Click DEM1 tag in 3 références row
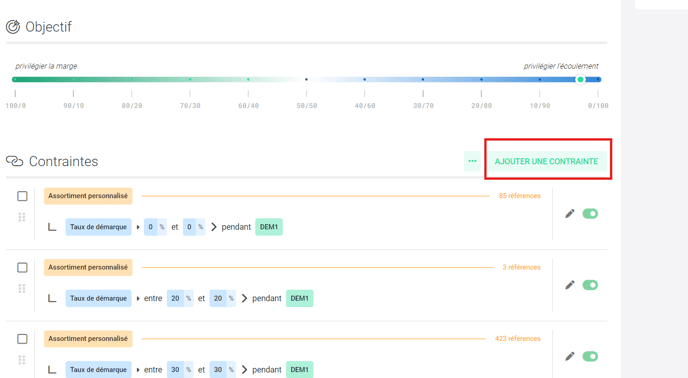Screen dimensions: 688x378 tap(300, 299)
